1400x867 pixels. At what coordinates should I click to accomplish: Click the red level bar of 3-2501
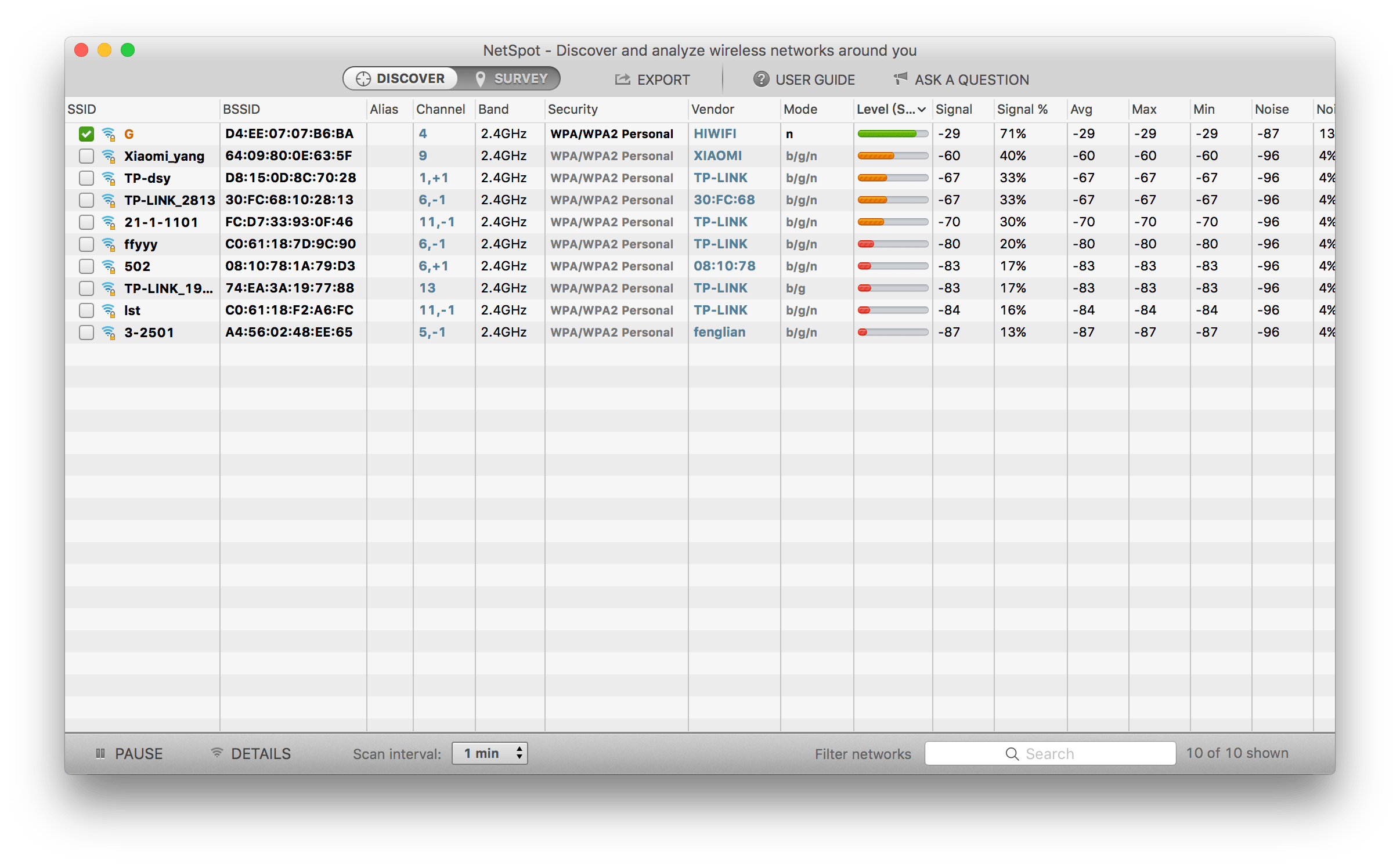click(x=893, y=333)
